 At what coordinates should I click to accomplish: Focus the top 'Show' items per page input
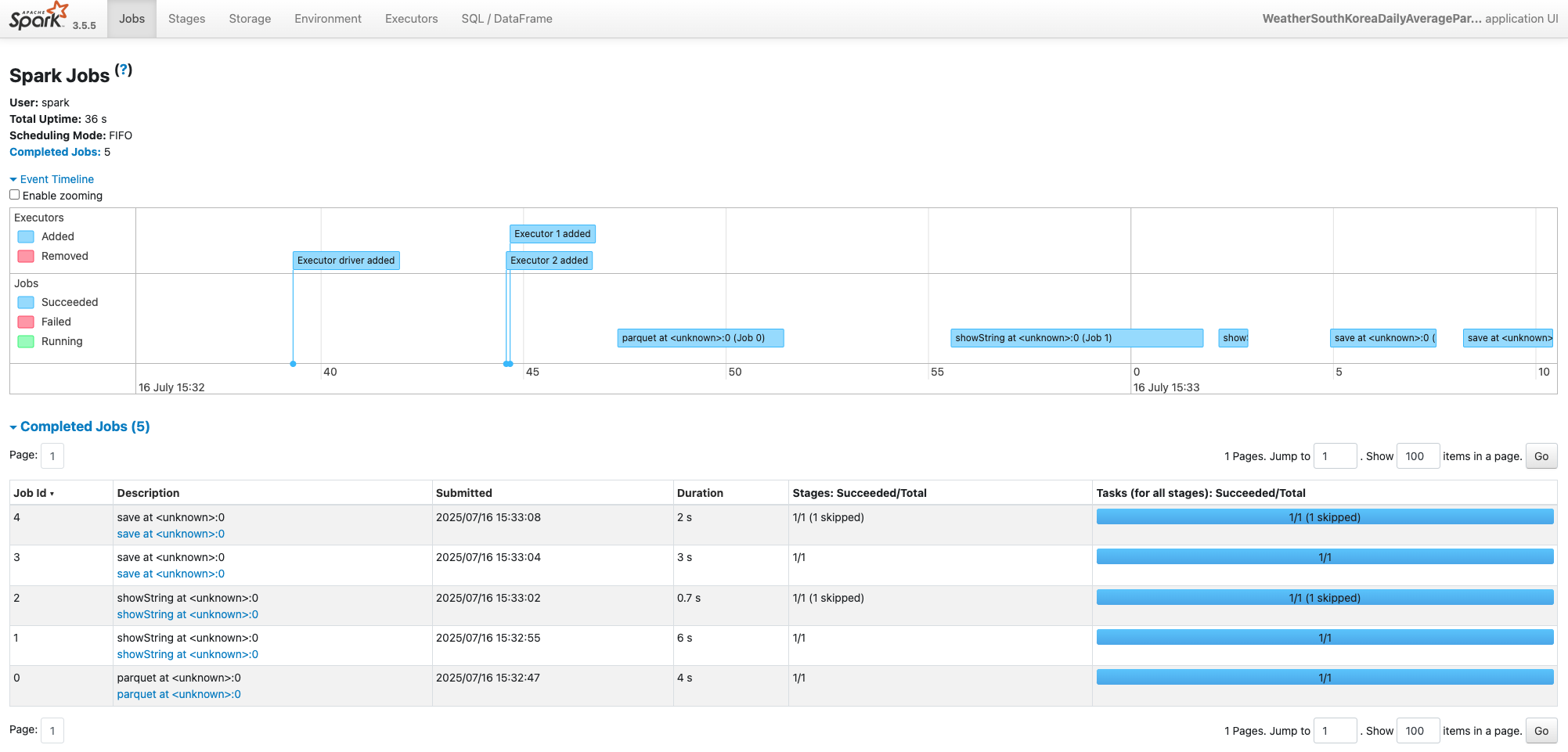click(1418, 456)
